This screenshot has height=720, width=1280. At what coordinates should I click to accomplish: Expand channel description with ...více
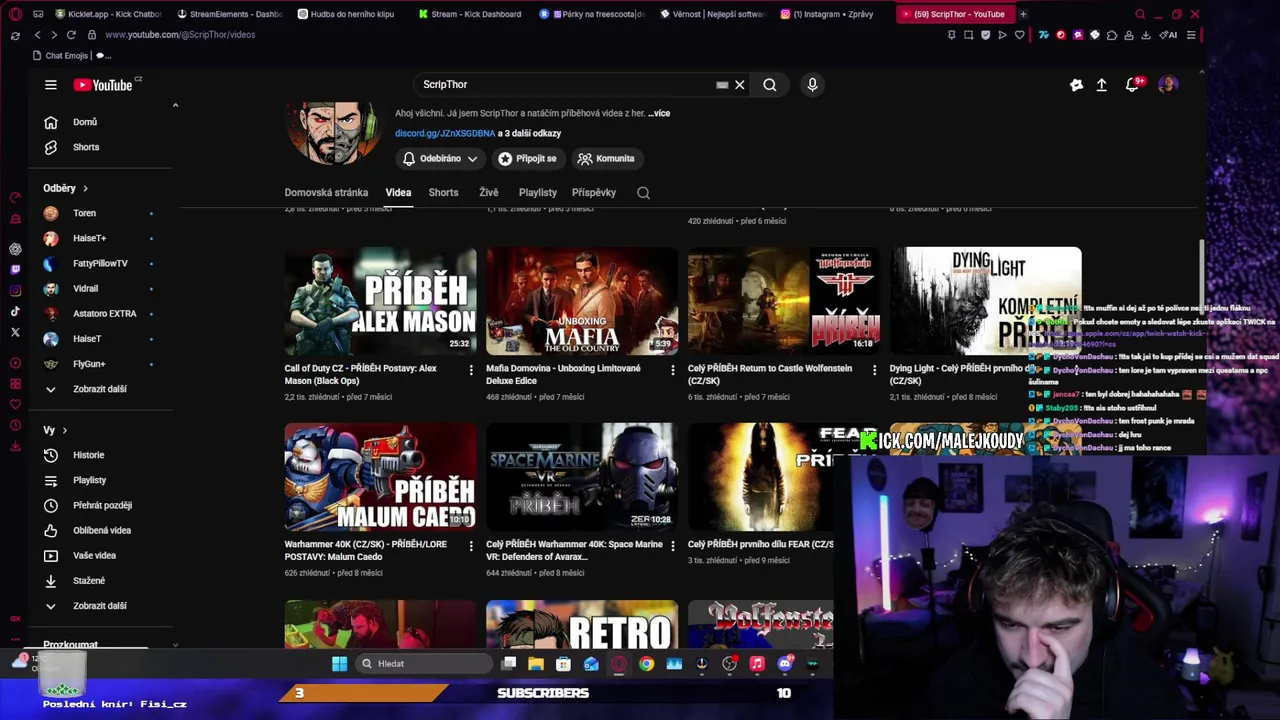(x=659, y=113)
